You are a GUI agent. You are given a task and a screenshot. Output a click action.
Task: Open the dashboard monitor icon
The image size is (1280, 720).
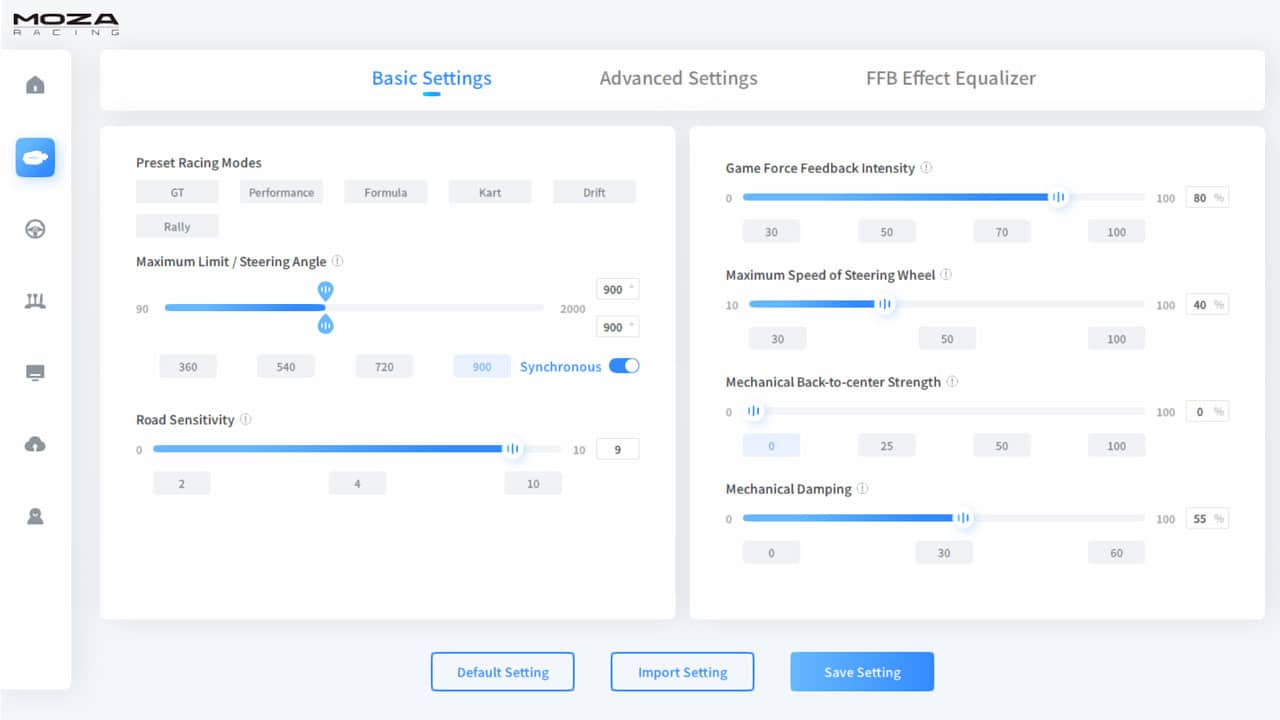pyautogui.click(x=36, y=372)
